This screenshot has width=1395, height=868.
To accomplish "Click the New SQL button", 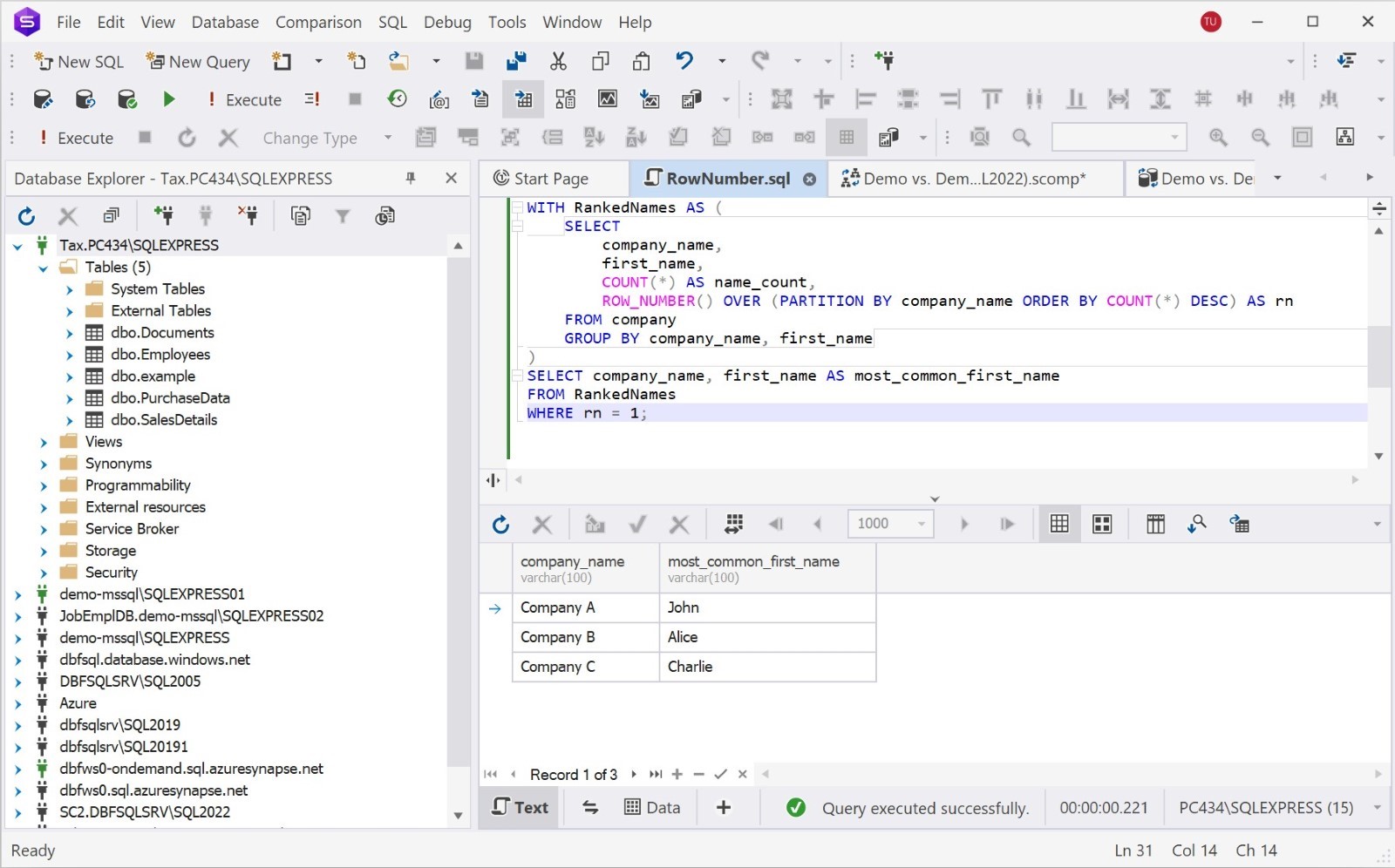I will [x=78, y=61].
